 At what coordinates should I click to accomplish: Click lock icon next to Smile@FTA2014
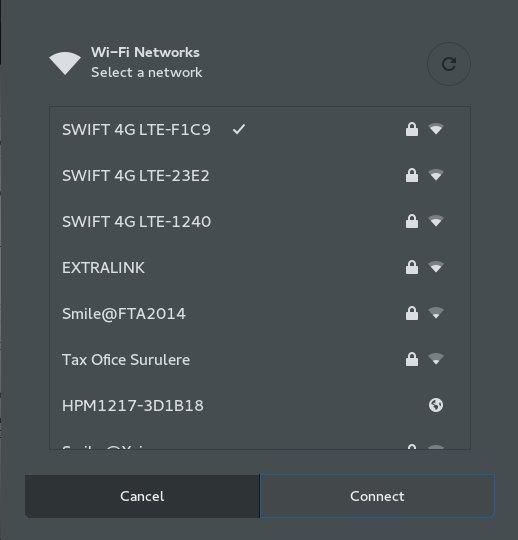click(x=412, y=313)
